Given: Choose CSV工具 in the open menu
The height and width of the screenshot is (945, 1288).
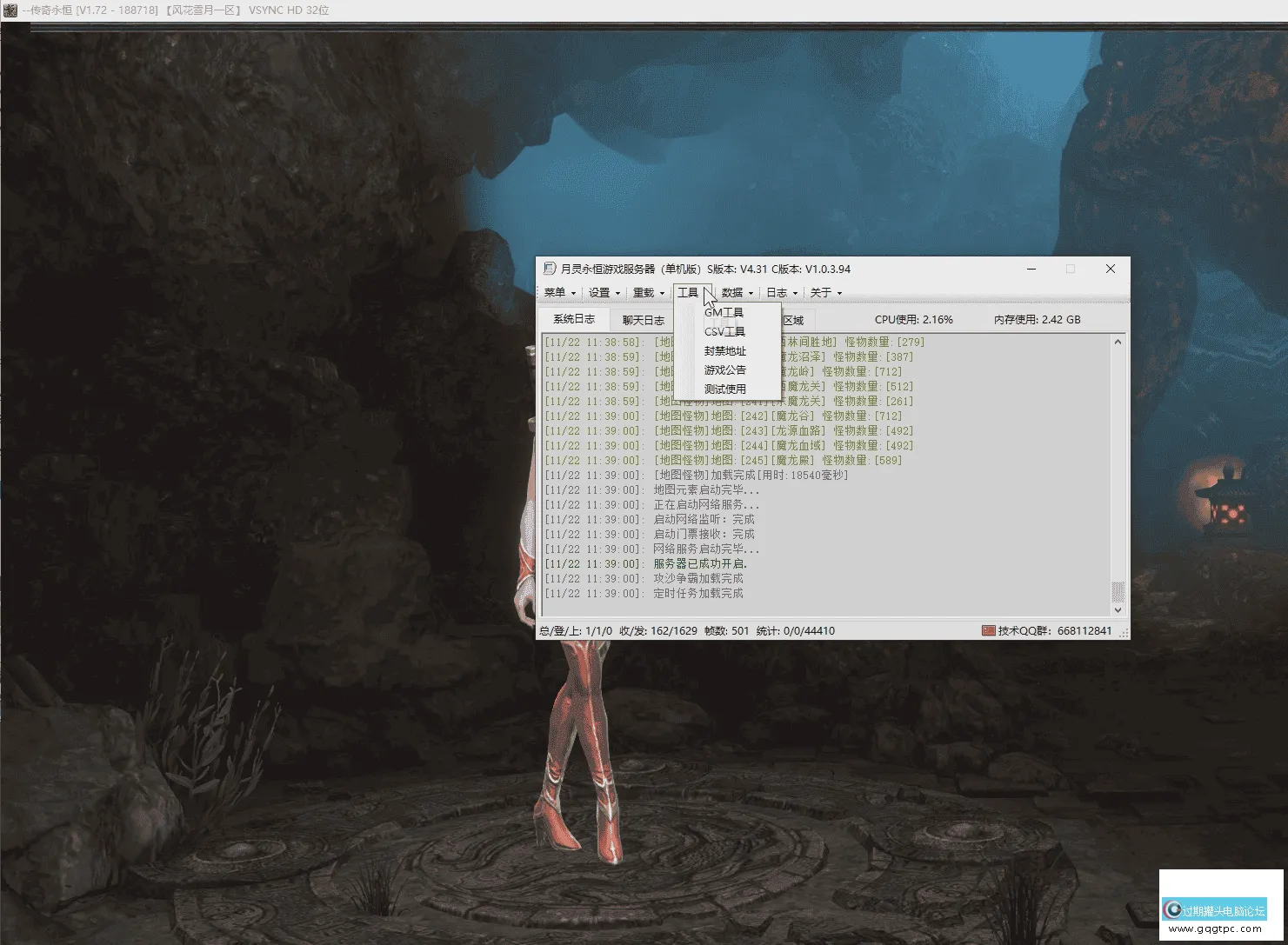Looking at the screenshot, I should (x=724, y=332).
